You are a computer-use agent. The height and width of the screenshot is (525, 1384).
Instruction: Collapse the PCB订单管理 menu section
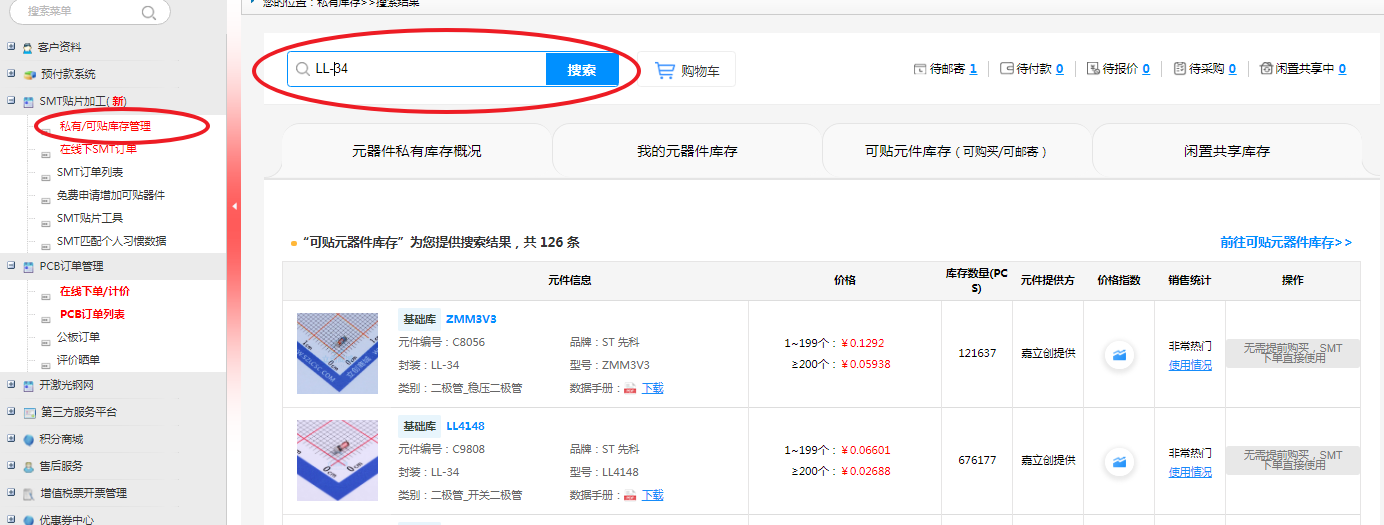(x=11, y=266)
